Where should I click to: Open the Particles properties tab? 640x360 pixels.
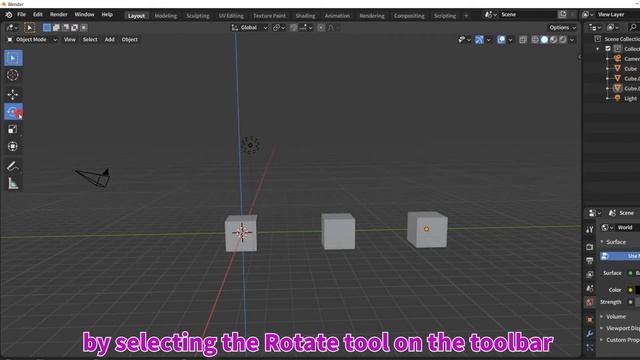589,347
